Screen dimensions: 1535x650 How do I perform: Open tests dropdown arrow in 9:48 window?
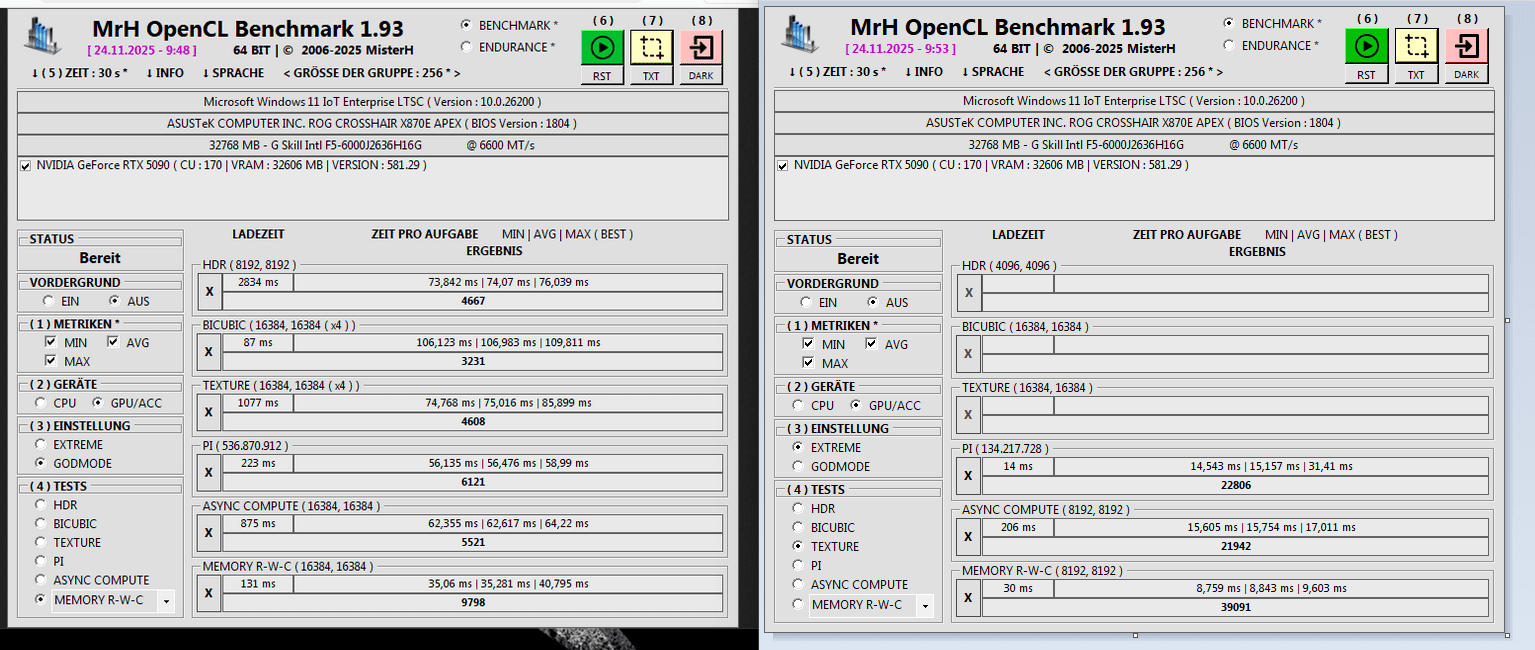click(165, 601)
